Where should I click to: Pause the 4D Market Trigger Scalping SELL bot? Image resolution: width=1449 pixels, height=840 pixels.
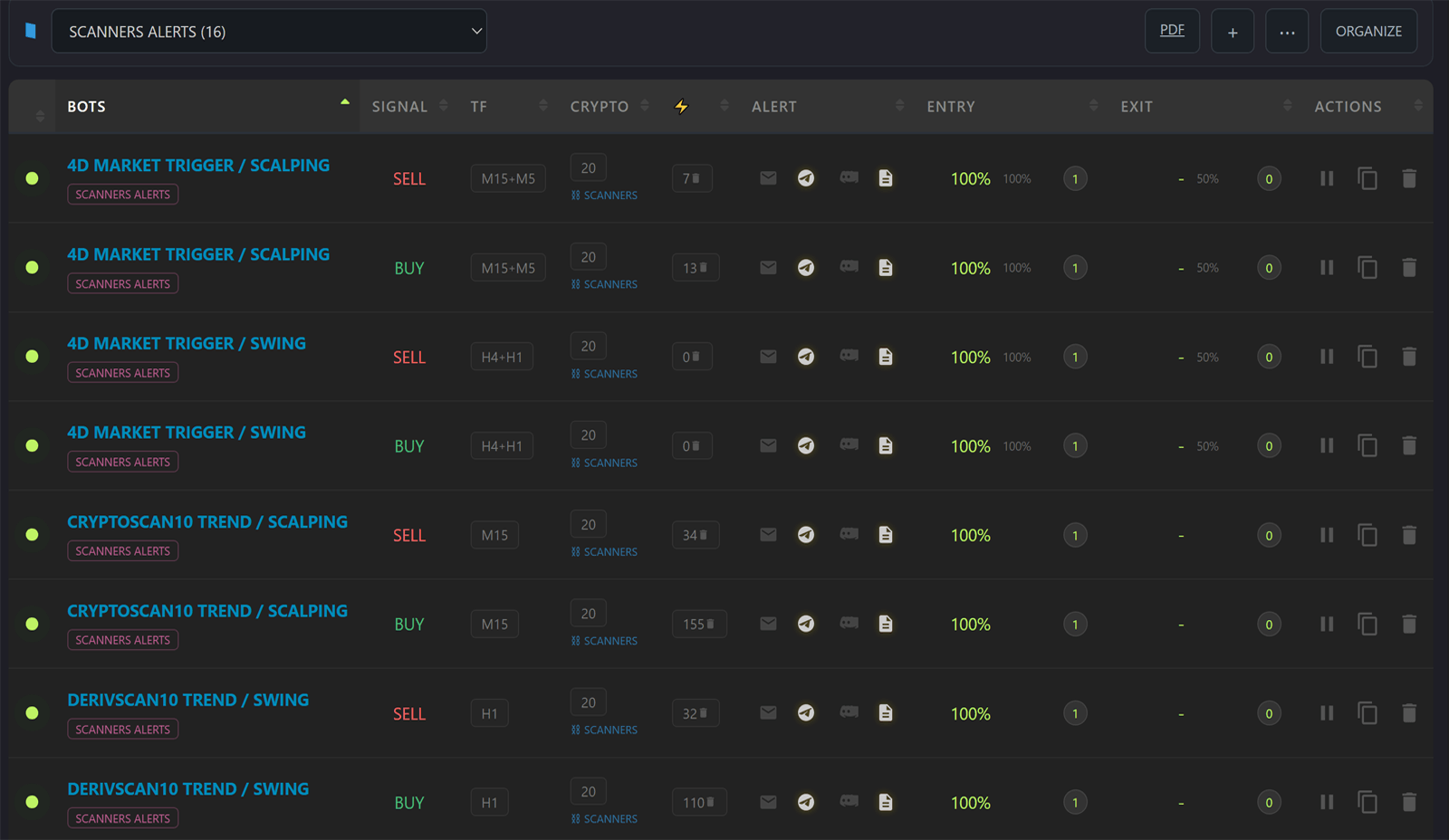(1327, 178)
